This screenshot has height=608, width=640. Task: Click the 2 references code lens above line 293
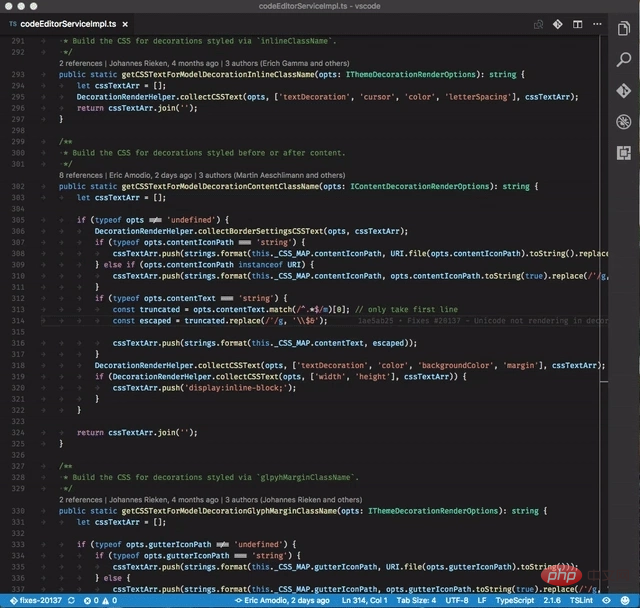coord(81,63)
